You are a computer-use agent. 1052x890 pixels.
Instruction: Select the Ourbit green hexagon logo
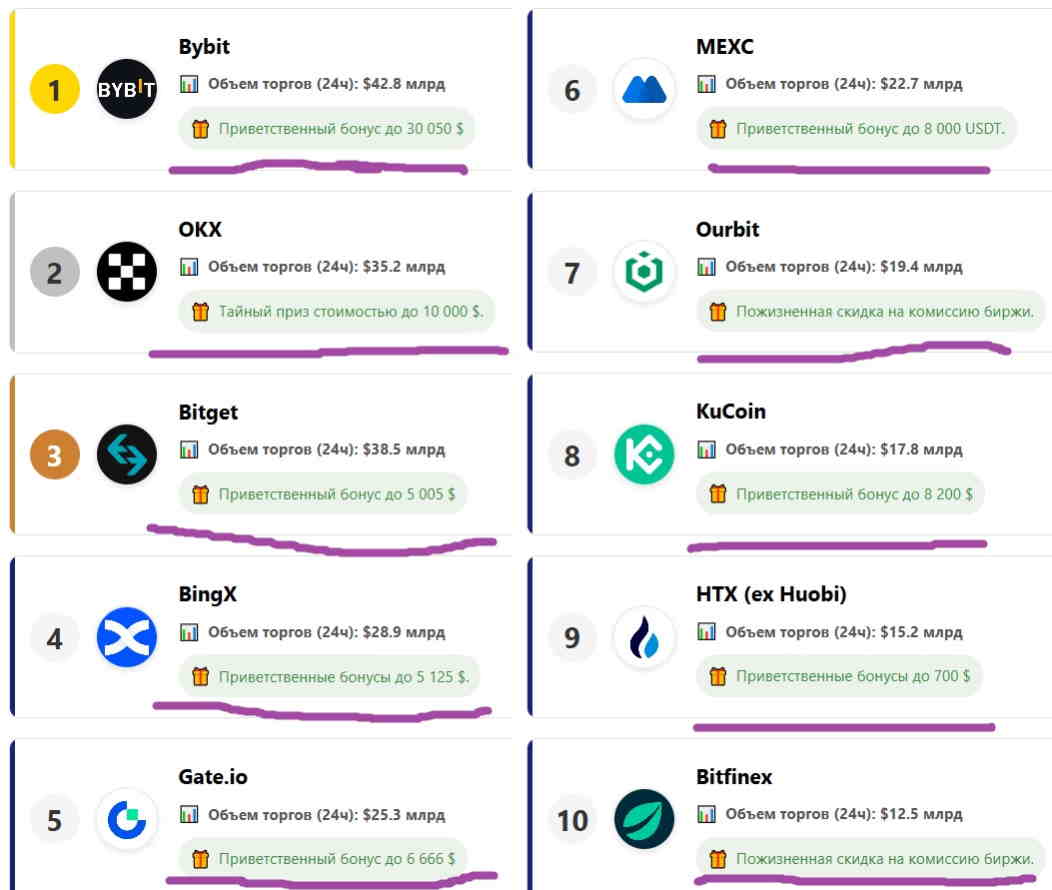point(644,272)
